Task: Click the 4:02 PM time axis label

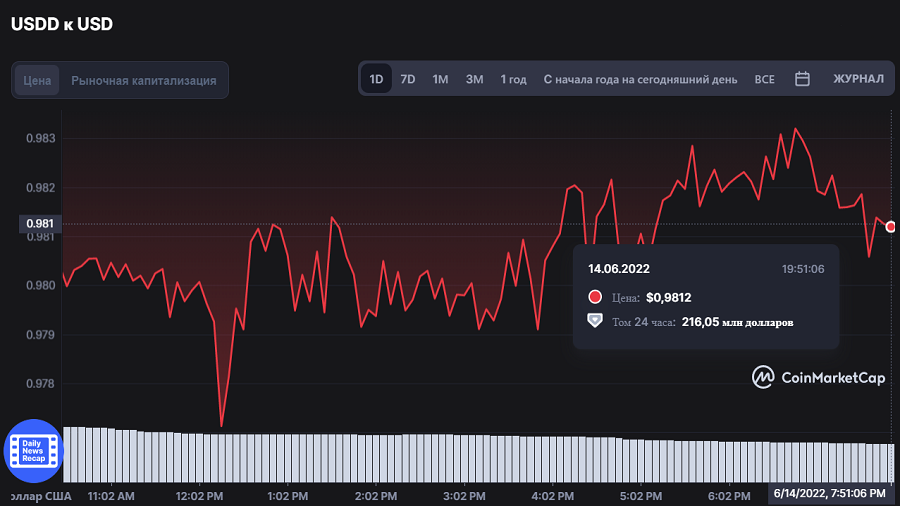Action: coord(552,495)
